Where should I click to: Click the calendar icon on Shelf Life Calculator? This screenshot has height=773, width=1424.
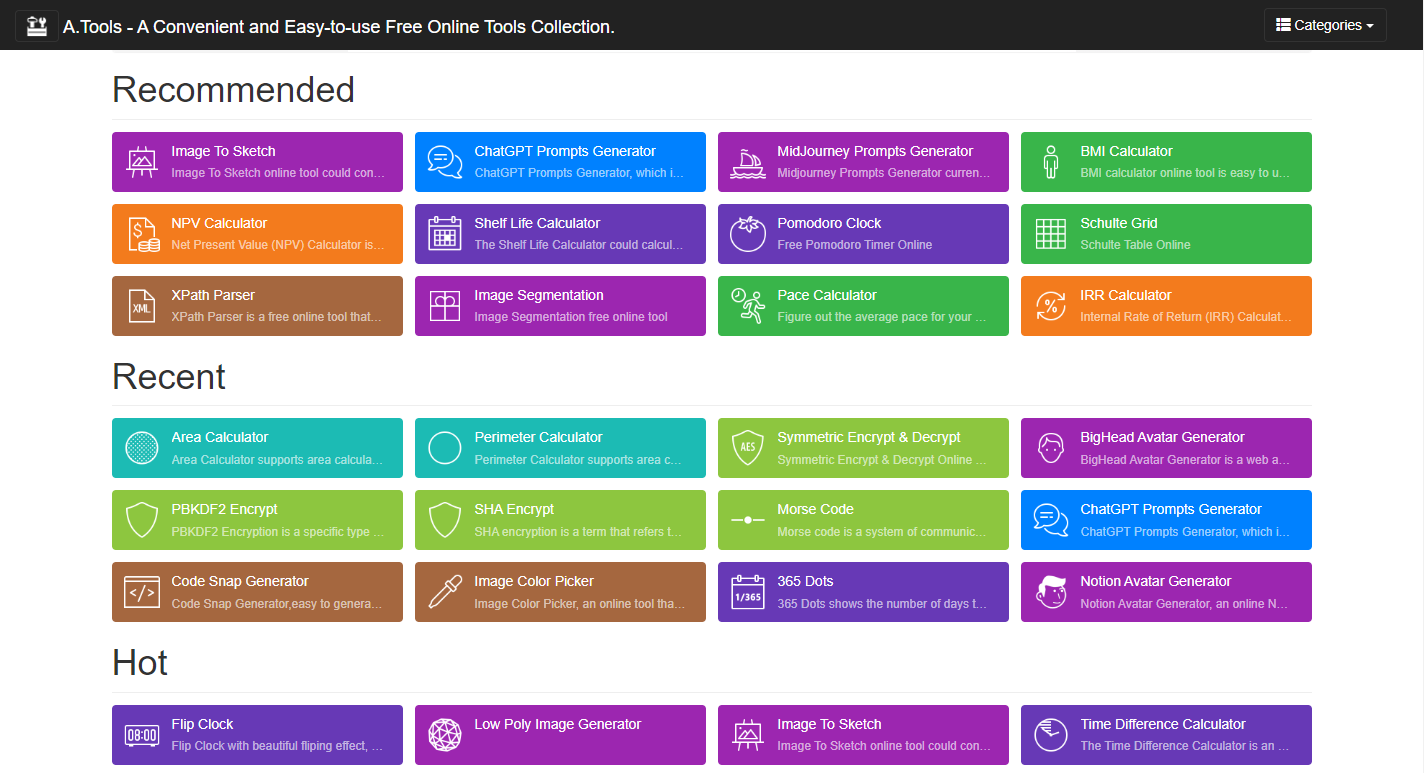click(x=445, y=234)
